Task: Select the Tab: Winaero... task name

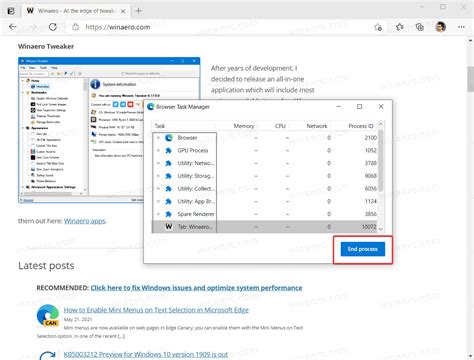Action: click(195, 226)
